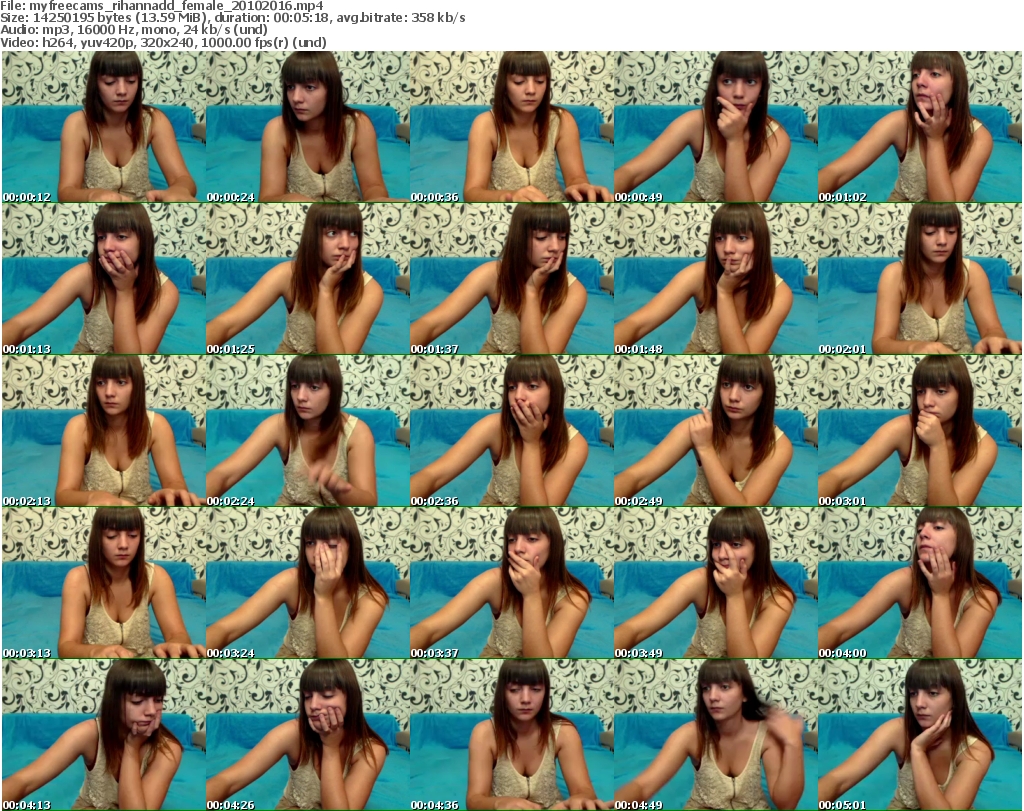This screenshot has width=1024, height=811.
Task: Open the frame timestamped 00:02:01
Action: (920, 279)
